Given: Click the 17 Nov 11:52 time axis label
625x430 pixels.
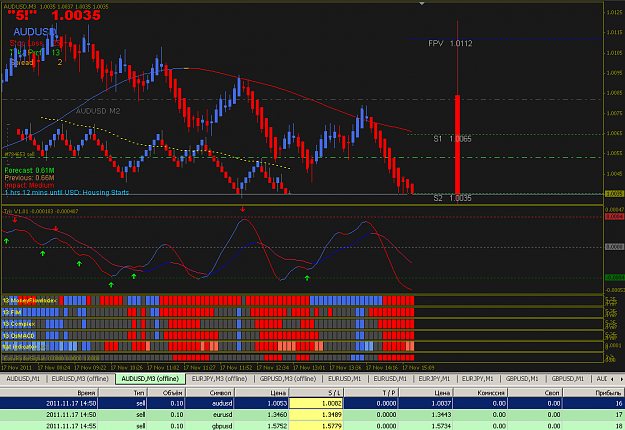Looking at the screenshot, I should [x=236, y=367].
